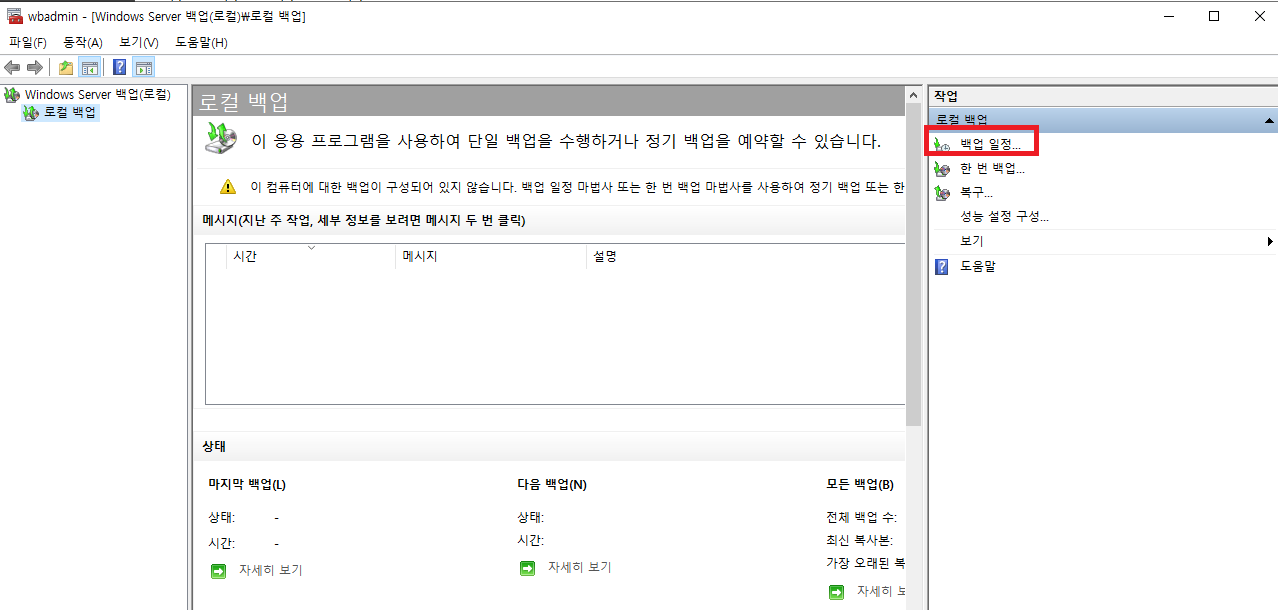Click 자세히 보기 under 다음 백업

(x=579, y=567)
